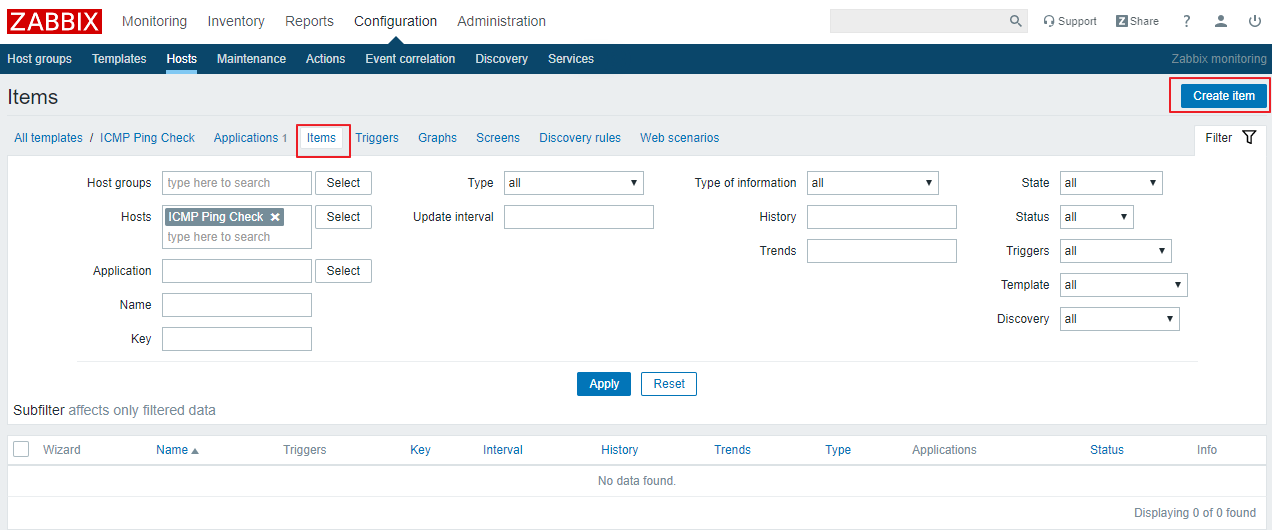Open the Share link in header
The image size is (1272, 530).
click(1137, 21)
